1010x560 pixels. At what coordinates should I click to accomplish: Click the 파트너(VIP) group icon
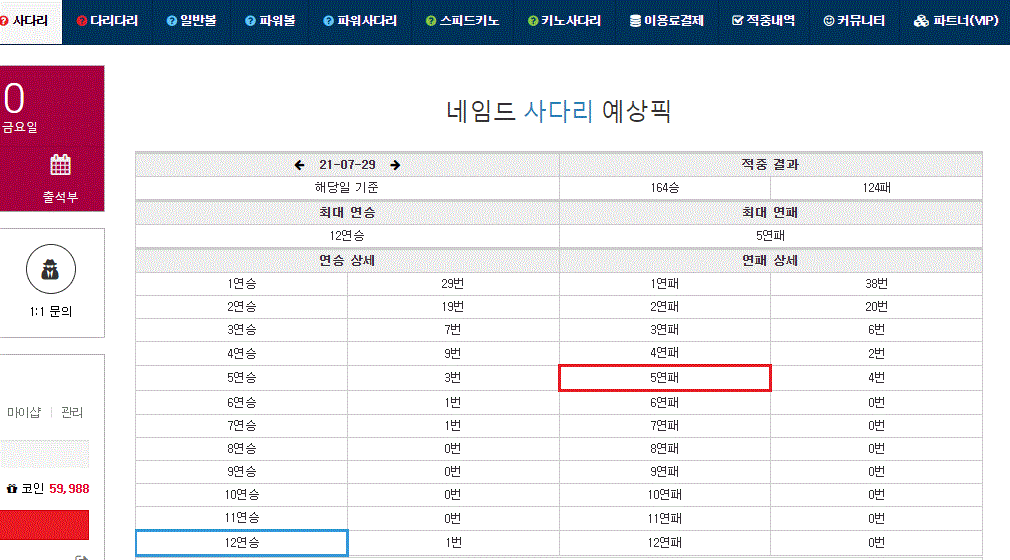pos(921,21)
